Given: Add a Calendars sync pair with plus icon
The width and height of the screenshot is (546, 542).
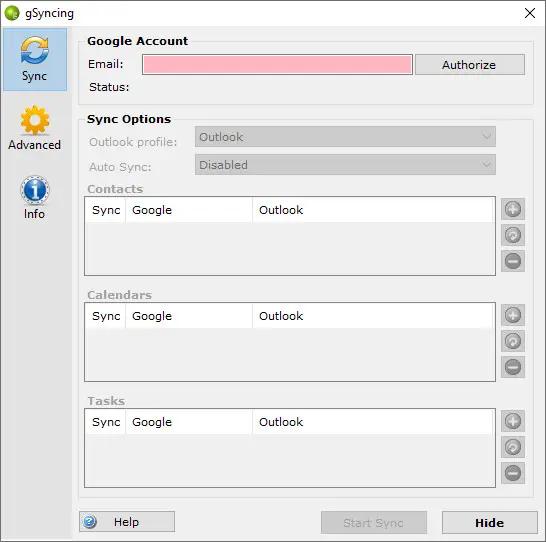Looking at the screenshot, I should (x=513, y=315).
